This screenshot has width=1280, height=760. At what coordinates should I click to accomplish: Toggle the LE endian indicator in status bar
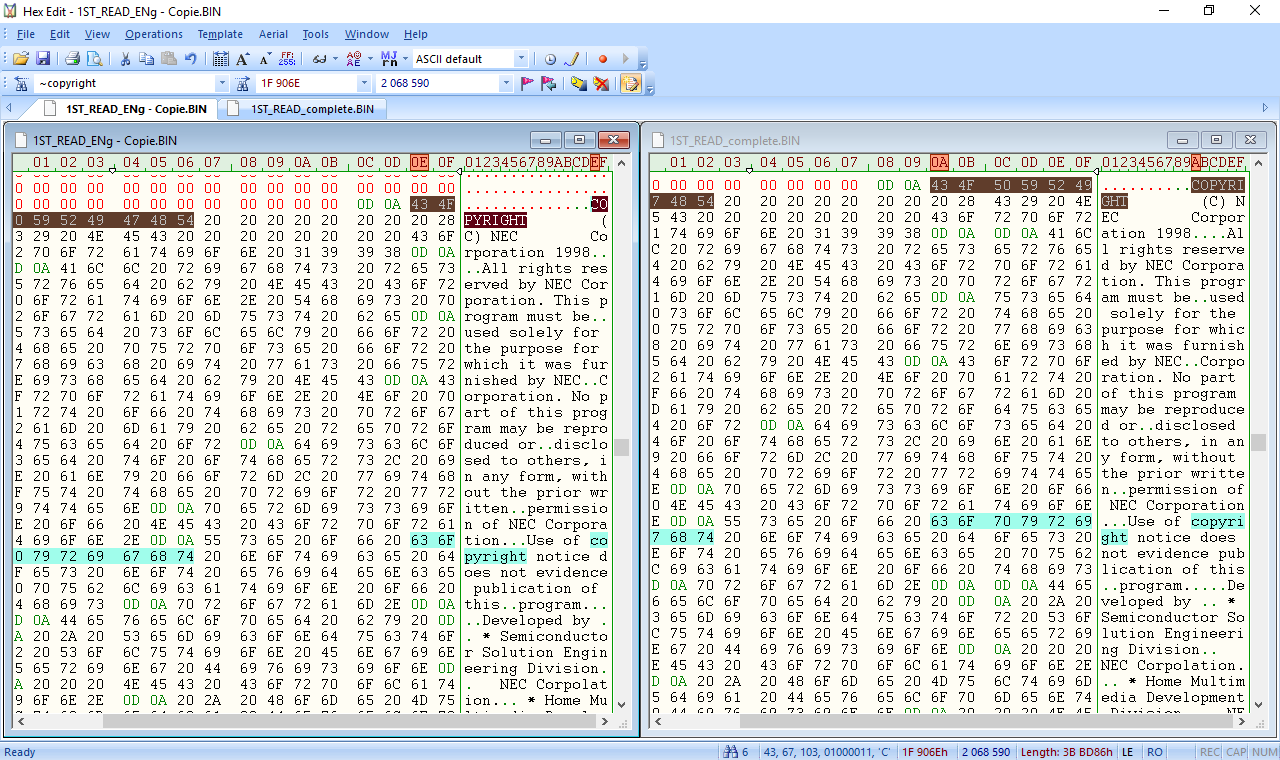point(1128,752)
